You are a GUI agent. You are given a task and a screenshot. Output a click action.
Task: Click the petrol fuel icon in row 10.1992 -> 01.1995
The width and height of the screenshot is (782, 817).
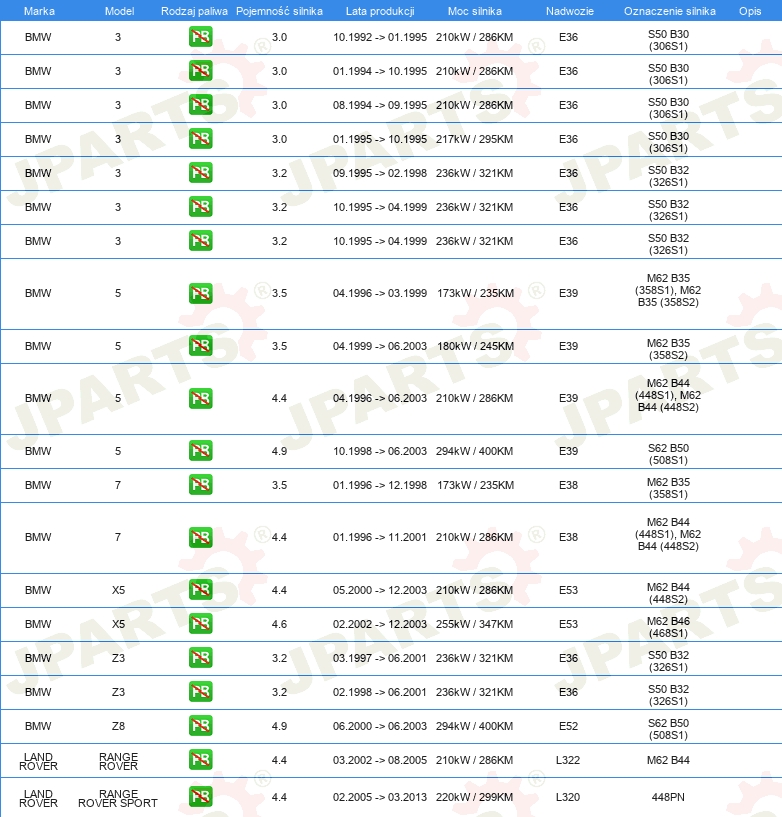click(201, 37)
